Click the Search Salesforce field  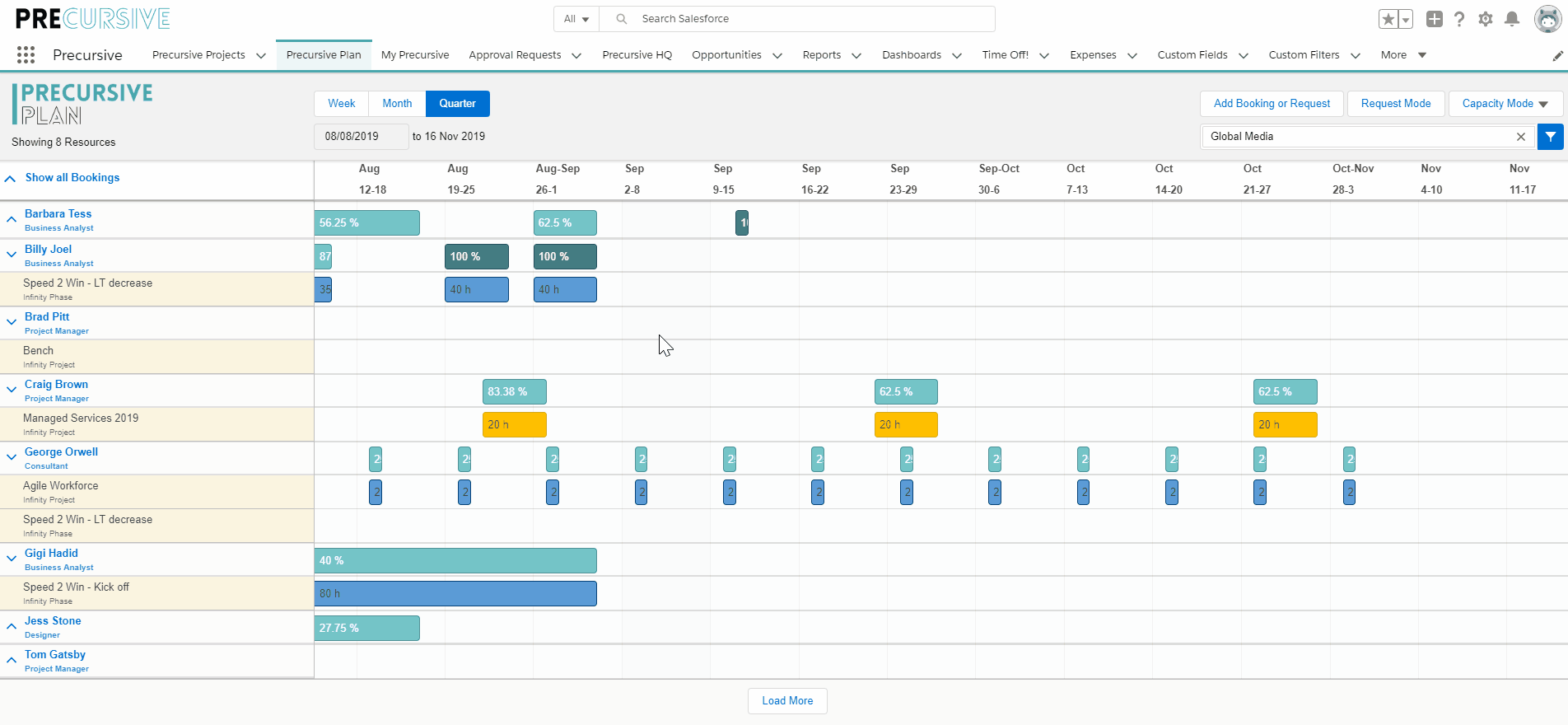[x=797, y=19]
